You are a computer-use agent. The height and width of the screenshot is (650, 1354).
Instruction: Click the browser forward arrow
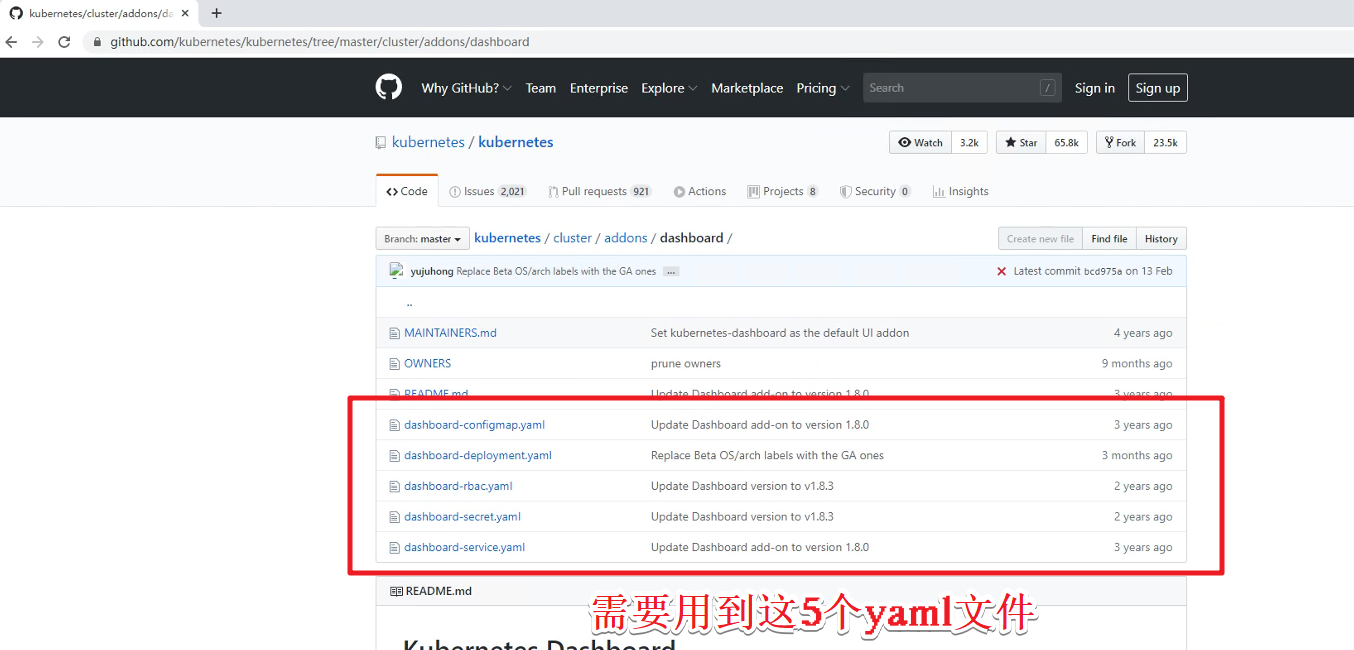(x=38, y=42)
